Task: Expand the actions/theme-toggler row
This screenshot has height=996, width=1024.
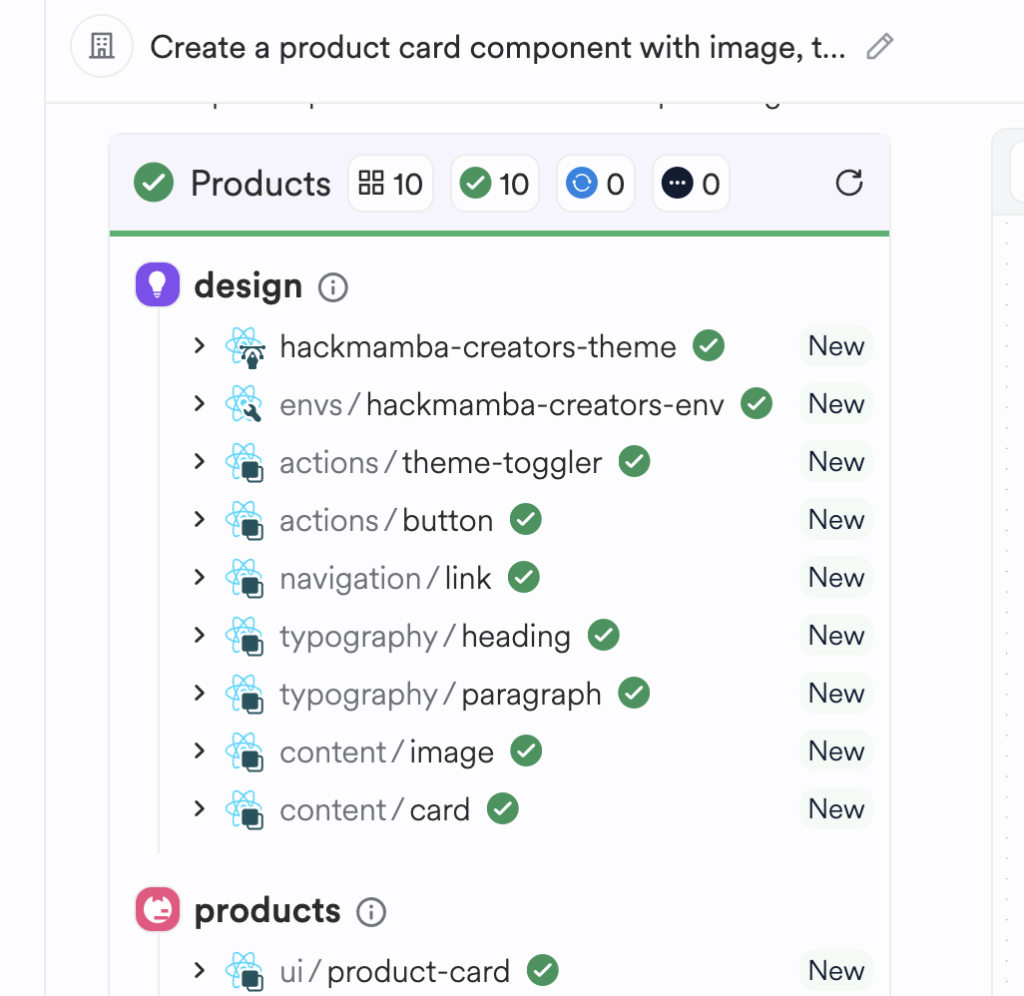Action: pyautogui.click(x=199, y=462)
